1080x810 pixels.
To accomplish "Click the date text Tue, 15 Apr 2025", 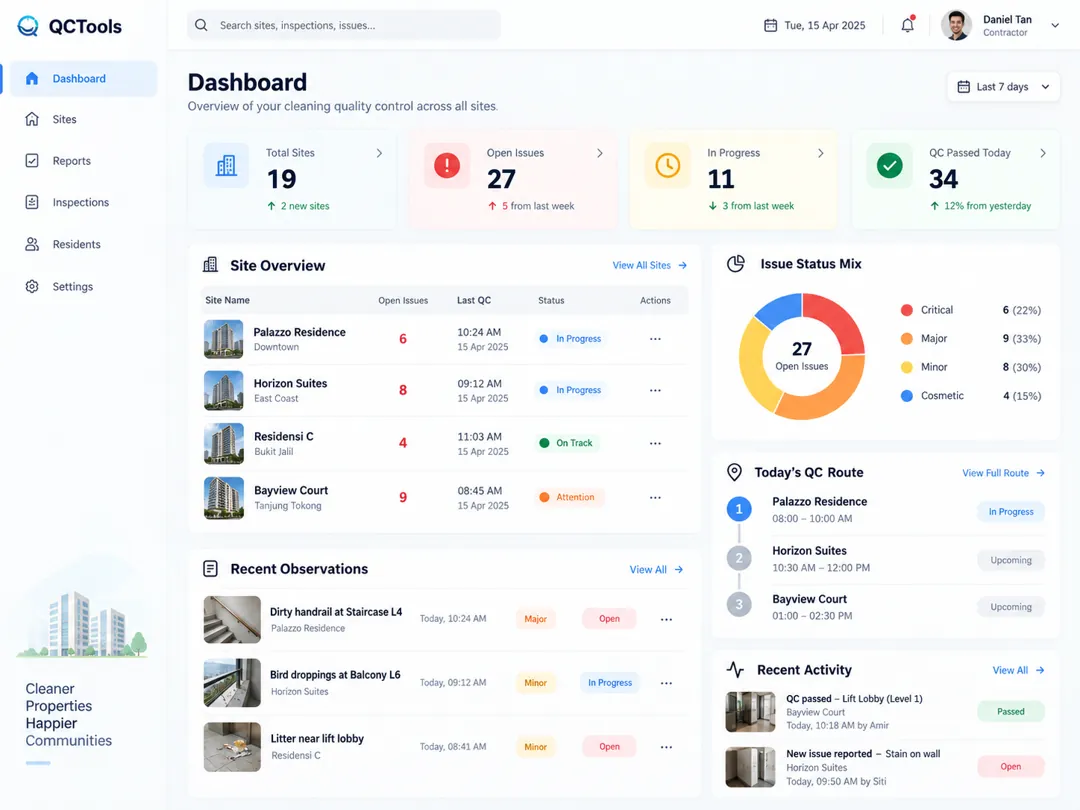I will [x=824, y=25].
